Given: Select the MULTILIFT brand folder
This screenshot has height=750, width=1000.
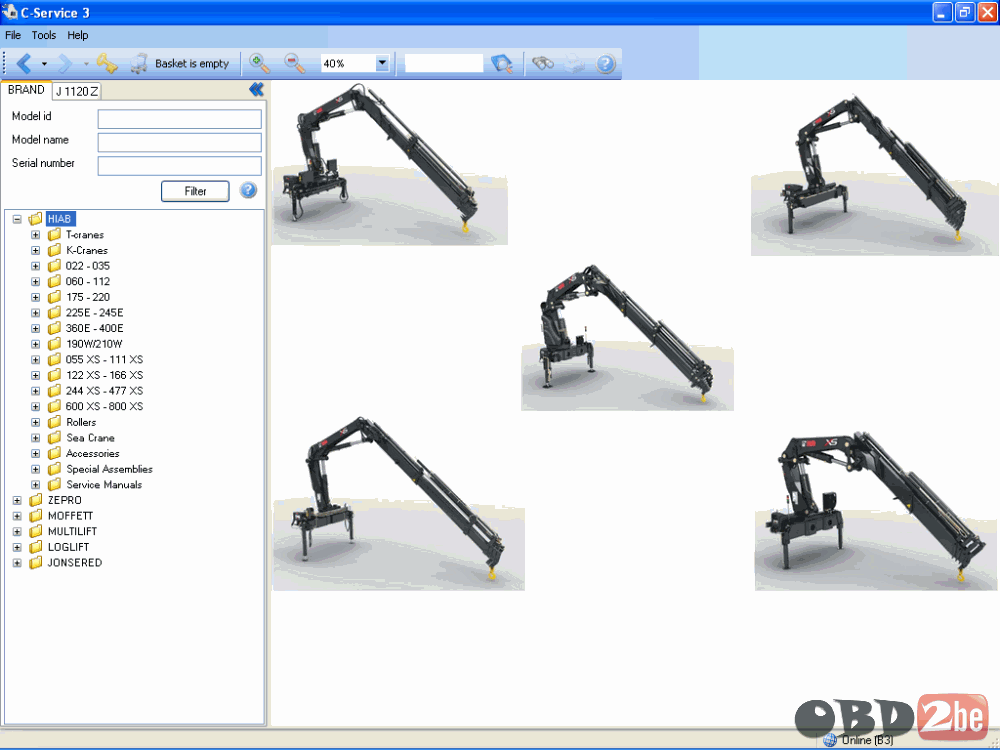Looking at the screenshot, I should point(72,531).
